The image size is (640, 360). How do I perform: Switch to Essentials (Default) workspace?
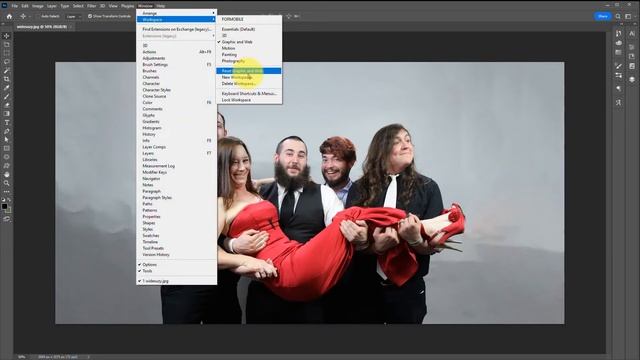coord(249,29)
